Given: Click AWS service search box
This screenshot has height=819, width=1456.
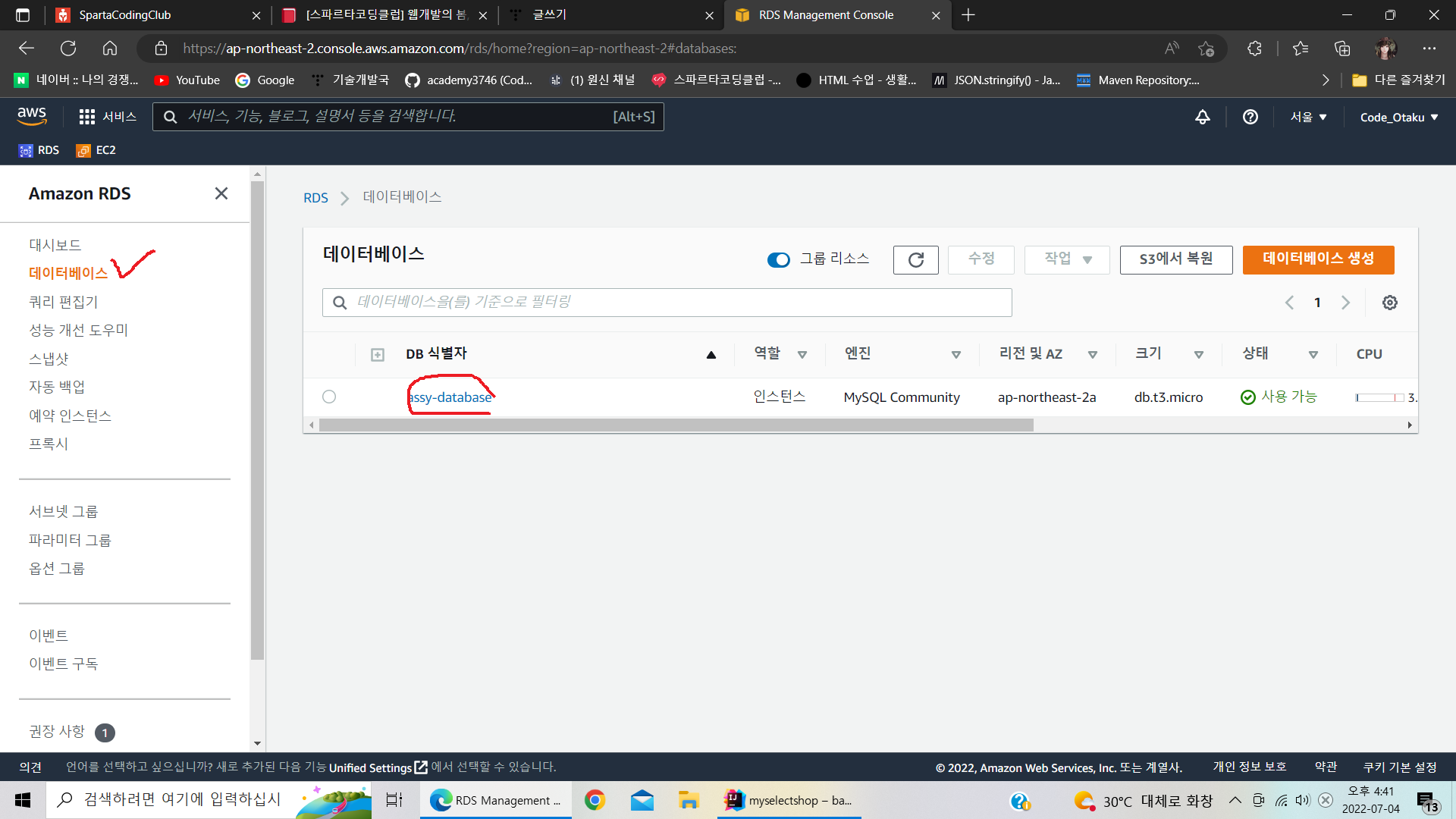Looking at the screenshot, I should (x=408, y=117).
